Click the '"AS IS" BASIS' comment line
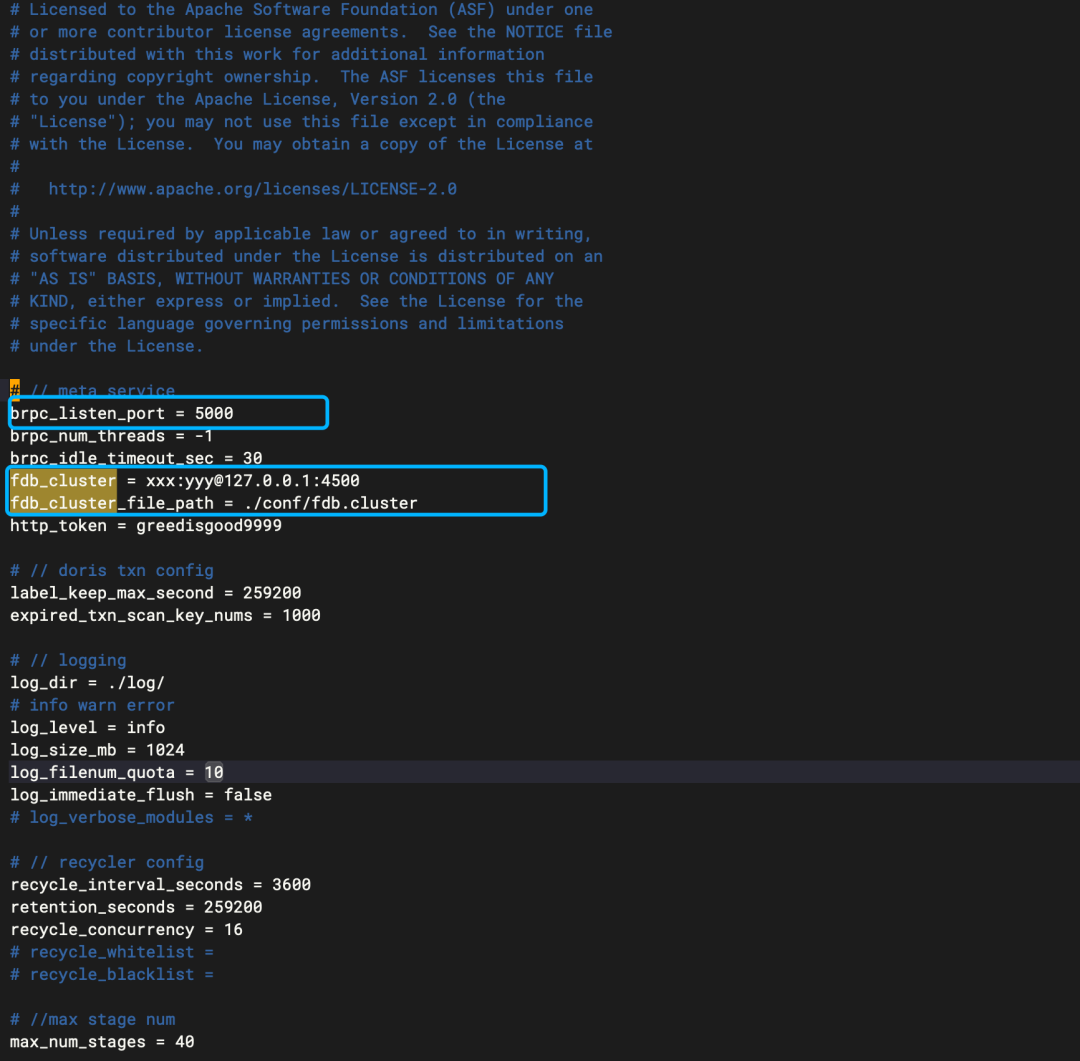This screenshot has width=1080, height=1061. pyautogui.click(x=282, y=278)
